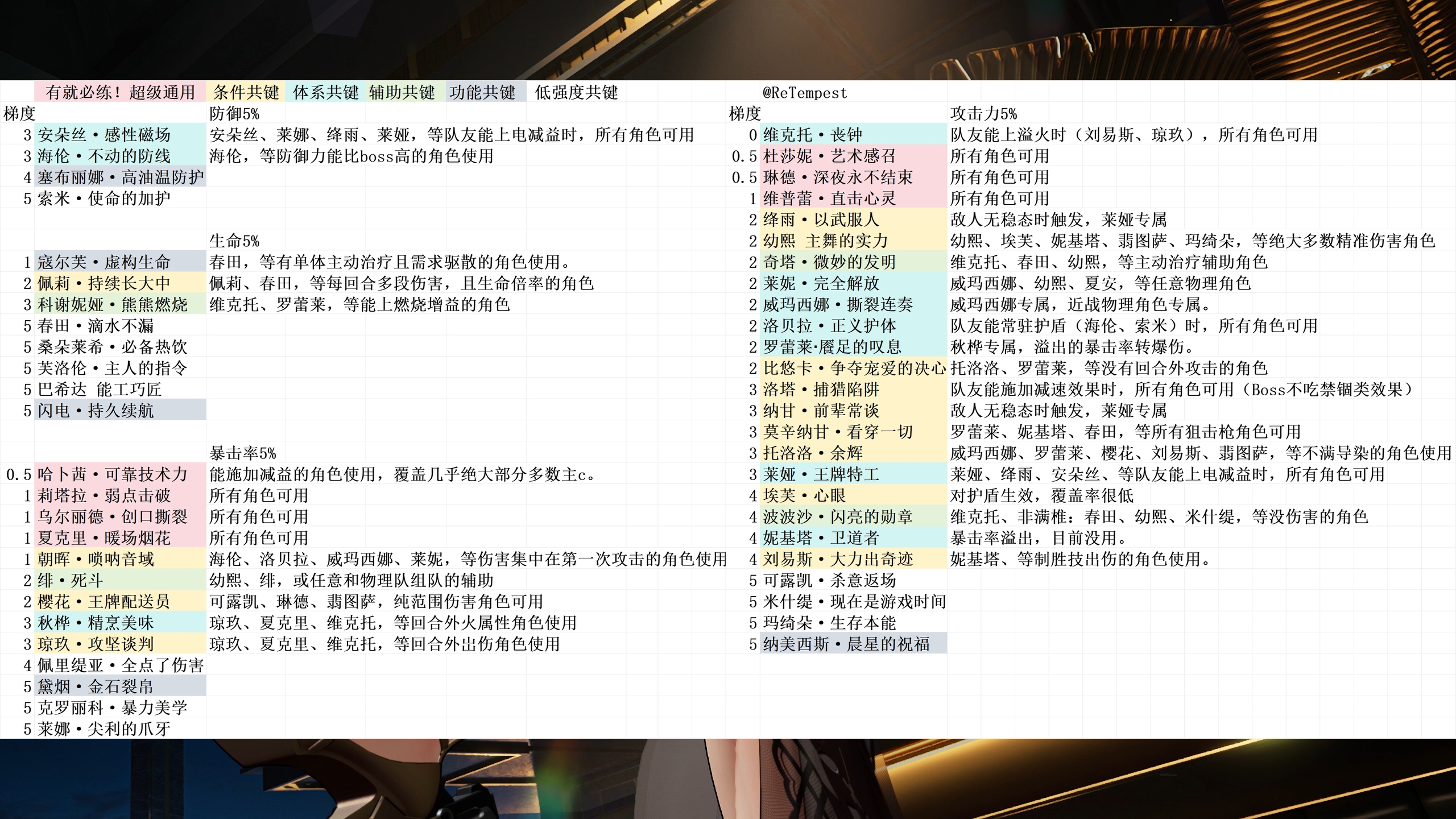
Task: Click the yellow 条件共键 legend cell
Action: (246, 92)
